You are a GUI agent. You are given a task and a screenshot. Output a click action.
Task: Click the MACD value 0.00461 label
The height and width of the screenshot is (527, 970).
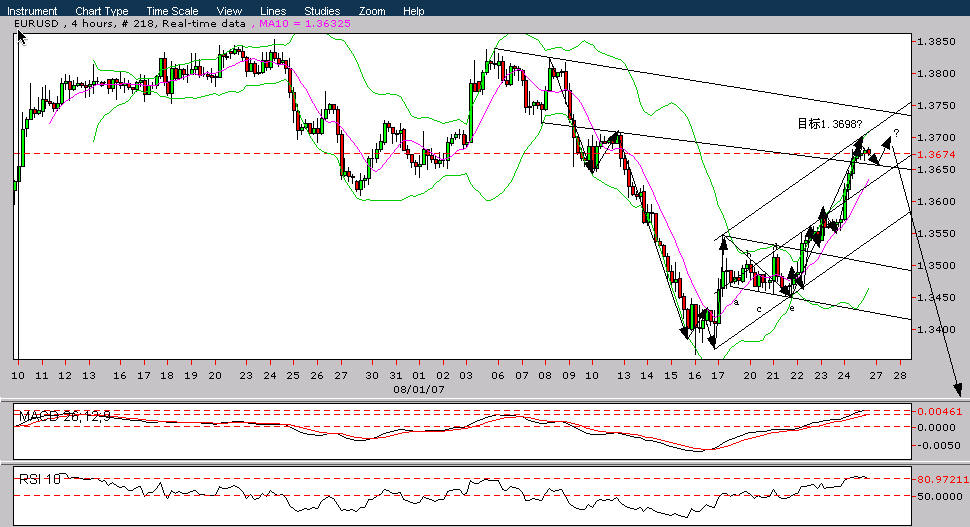(940, 411)
